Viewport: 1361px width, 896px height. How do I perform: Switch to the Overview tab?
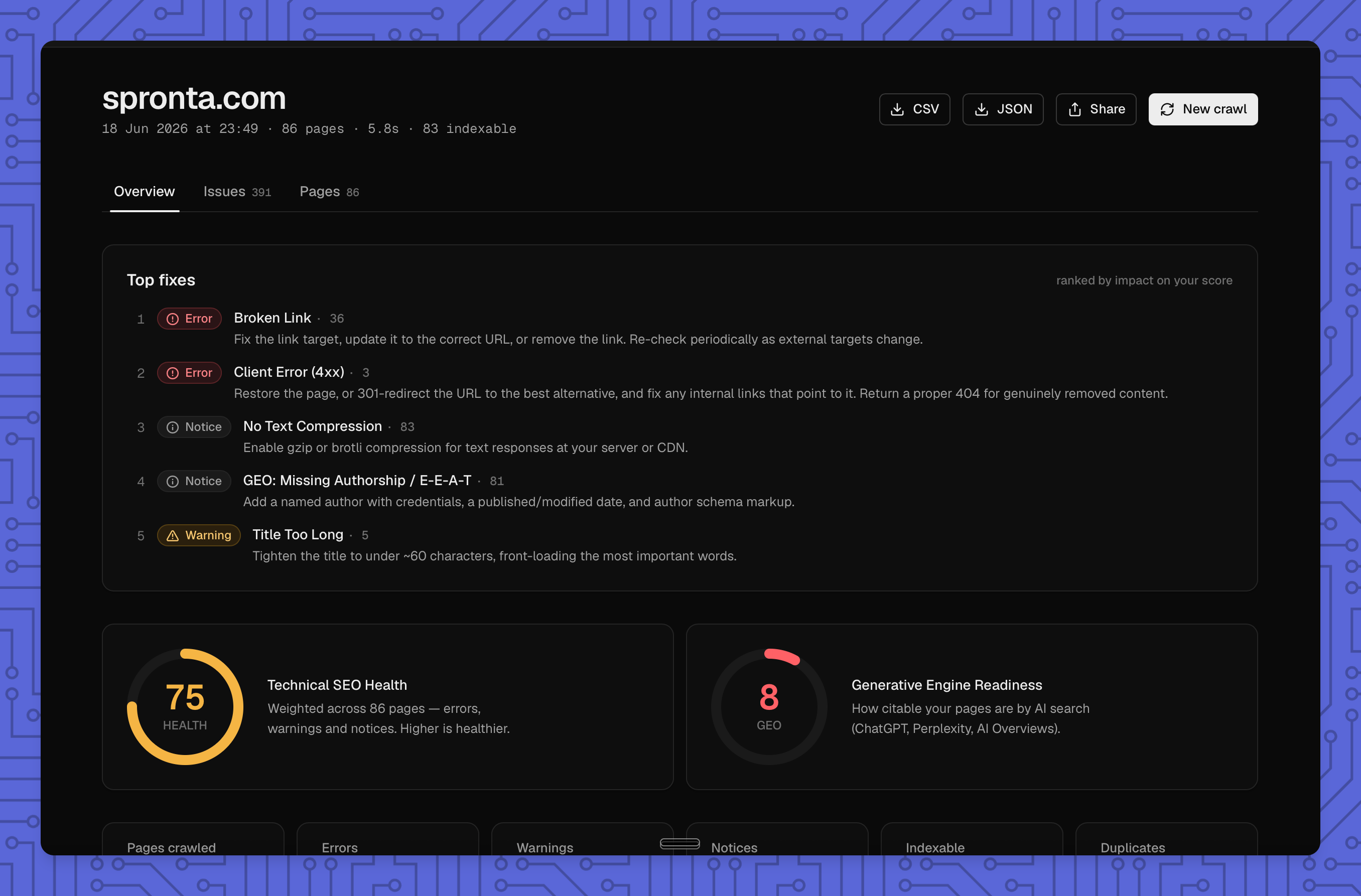click(144, 192)
